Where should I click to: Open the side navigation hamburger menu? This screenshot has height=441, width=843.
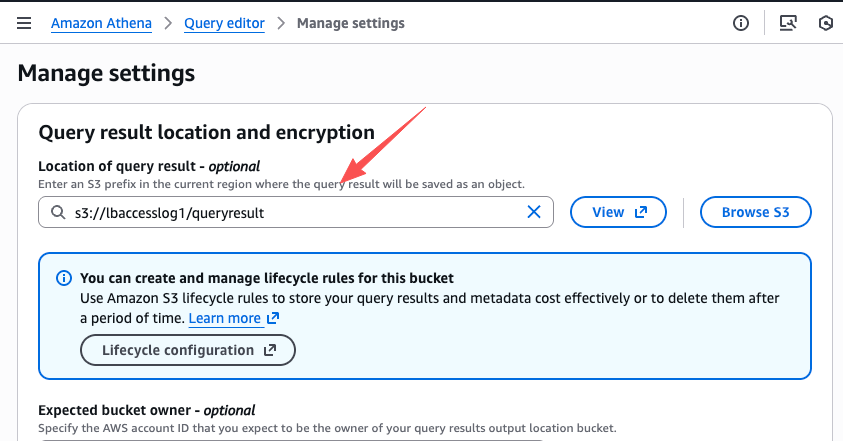pyautogui.click(x=25, y=23)
